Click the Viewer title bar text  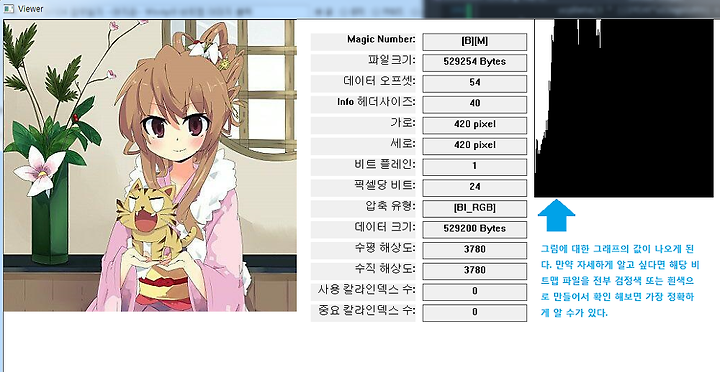coord(31,9)
